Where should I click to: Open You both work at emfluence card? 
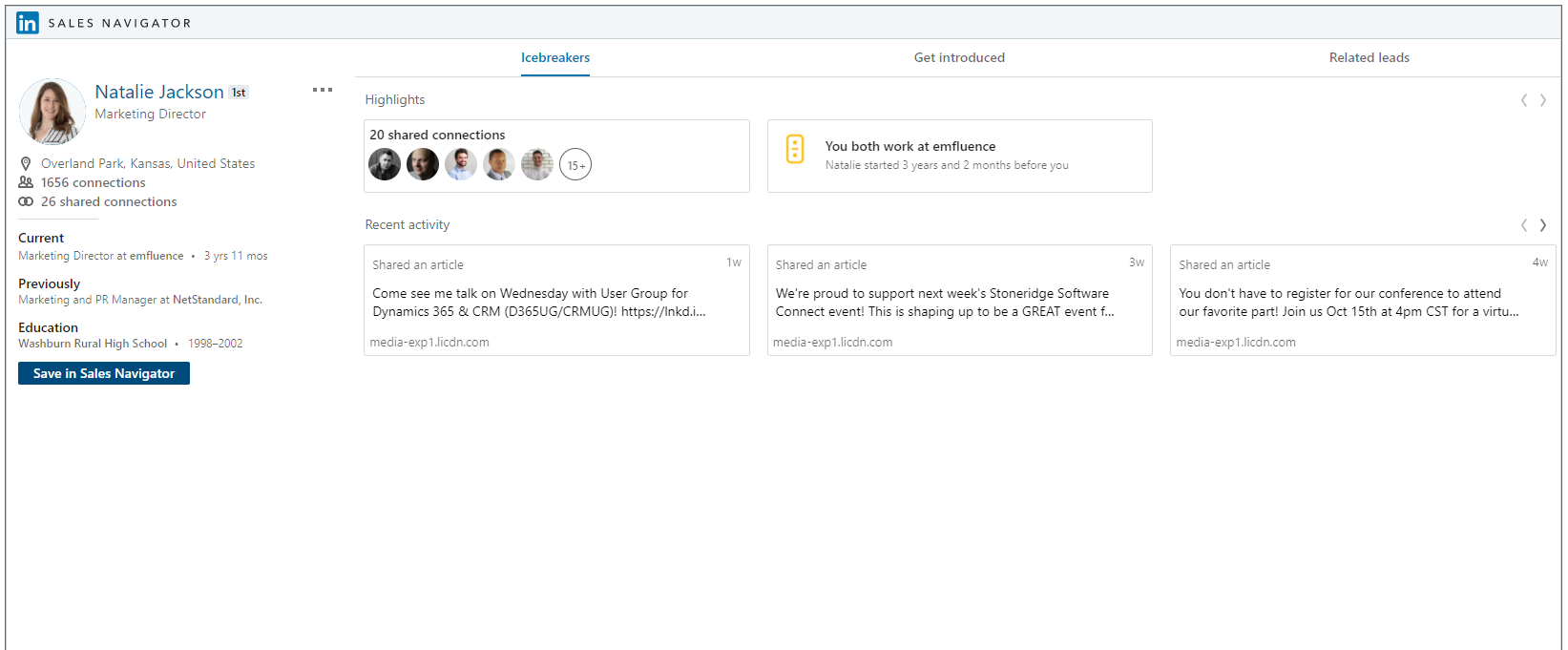click(960, 156)
